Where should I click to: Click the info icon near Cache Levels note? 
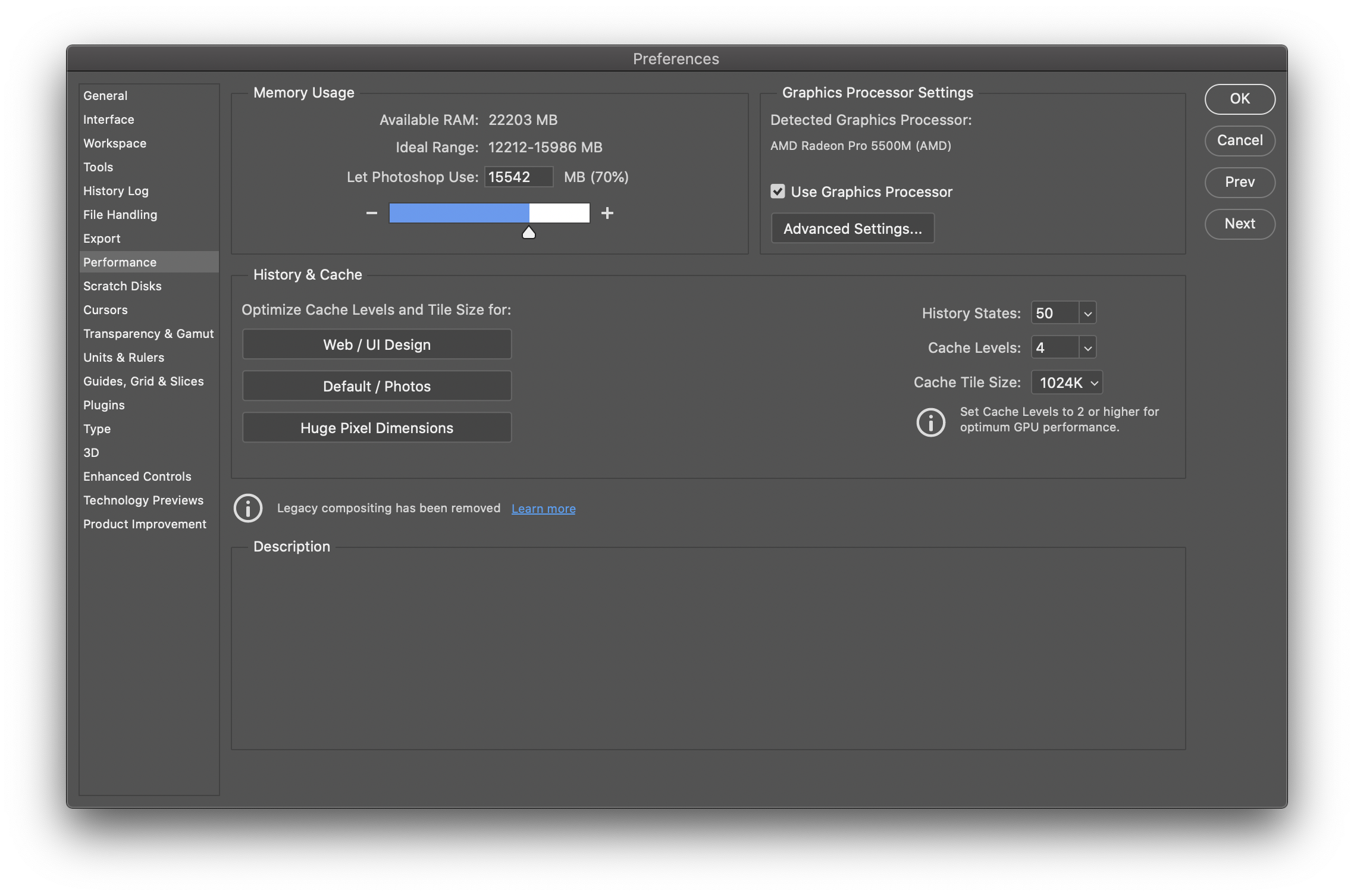pyautogui.click(x=931, y=422)
